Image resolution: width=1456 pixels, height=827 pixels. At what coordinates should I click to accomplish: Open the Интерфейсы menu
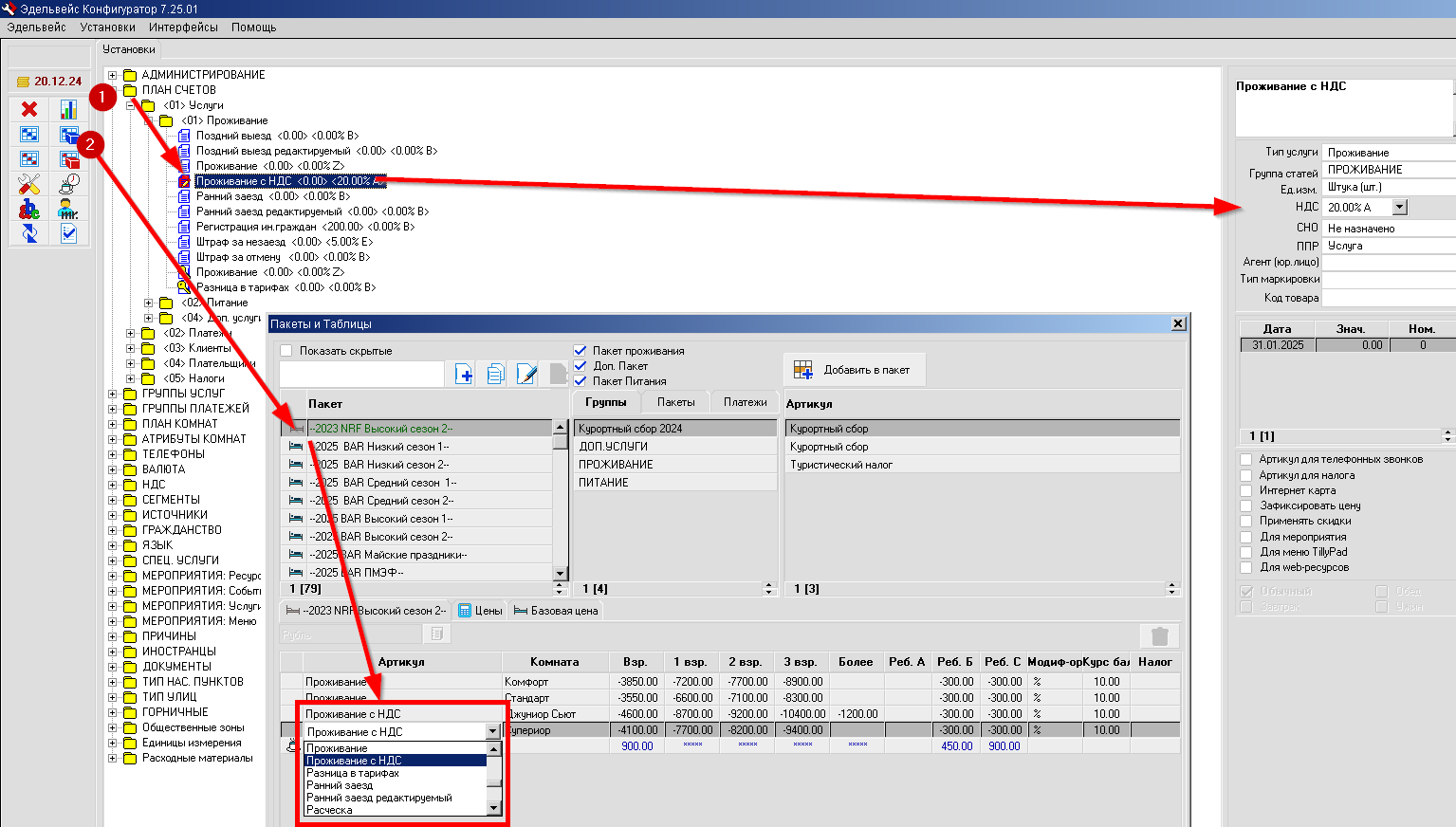[183, 28]
